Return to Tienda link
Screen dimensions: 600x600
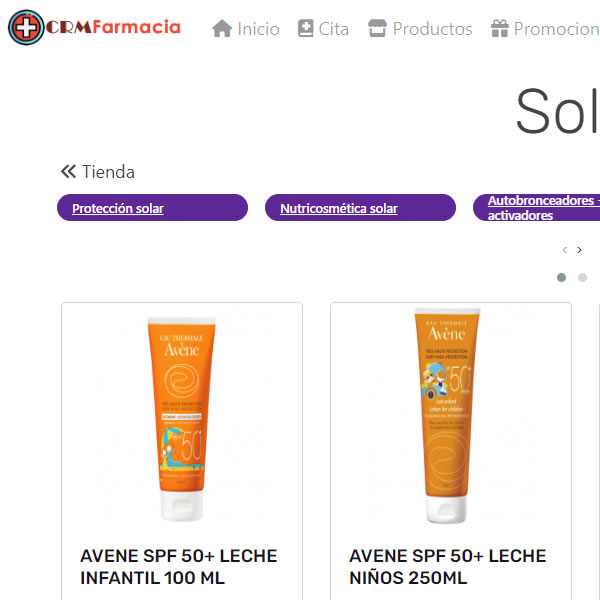108,172
